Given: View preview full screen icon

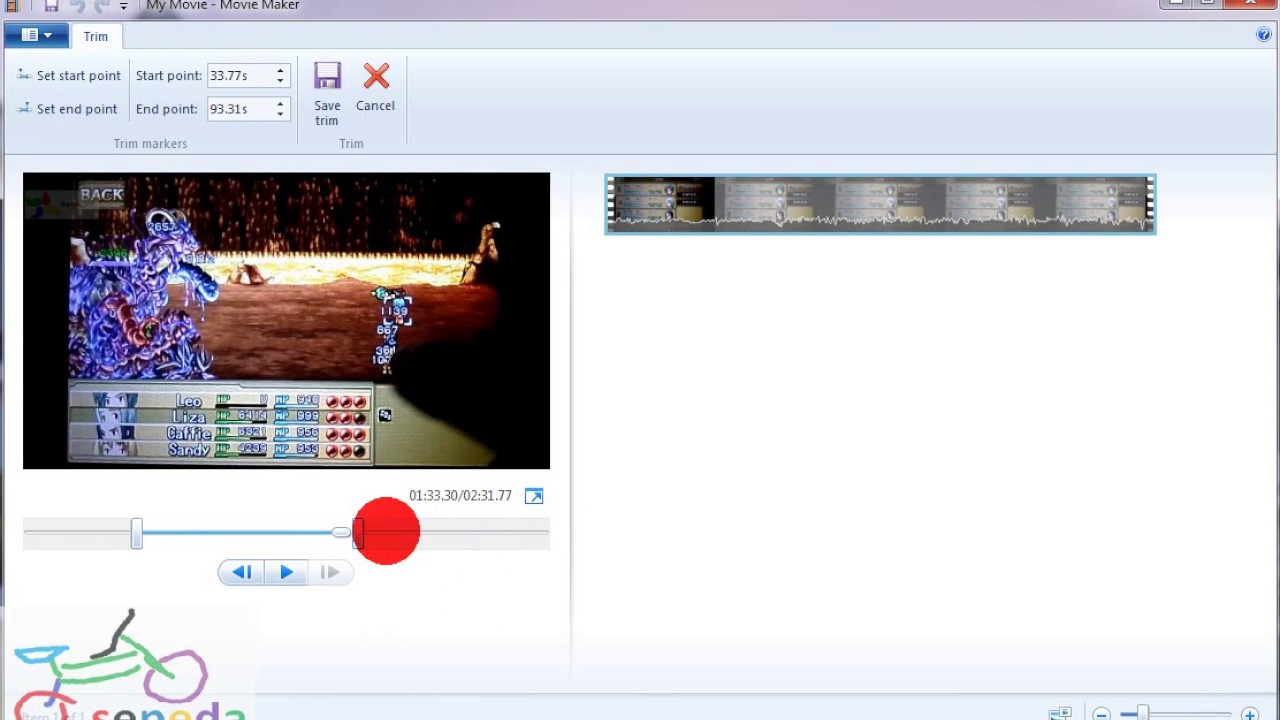Looking at the screenshot, I should click(x=534, y=496).
